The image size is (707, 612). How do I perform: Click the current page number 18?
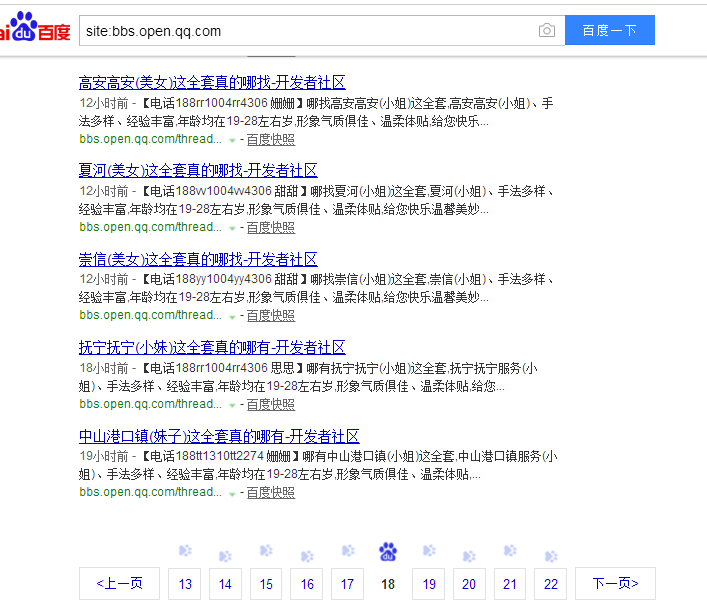tap(388, 584)
